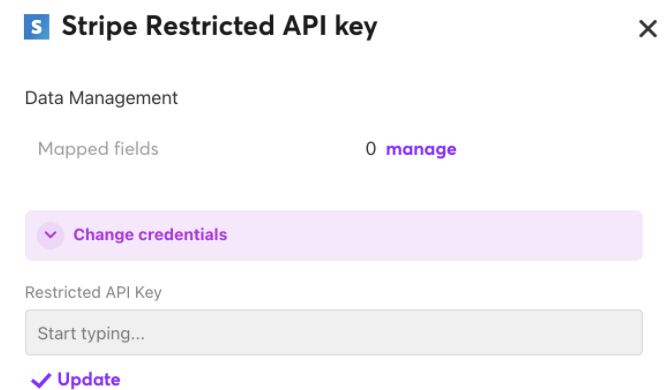Click the Start typing placeholder text
This screenshot has width=664, height=390.
91,334
